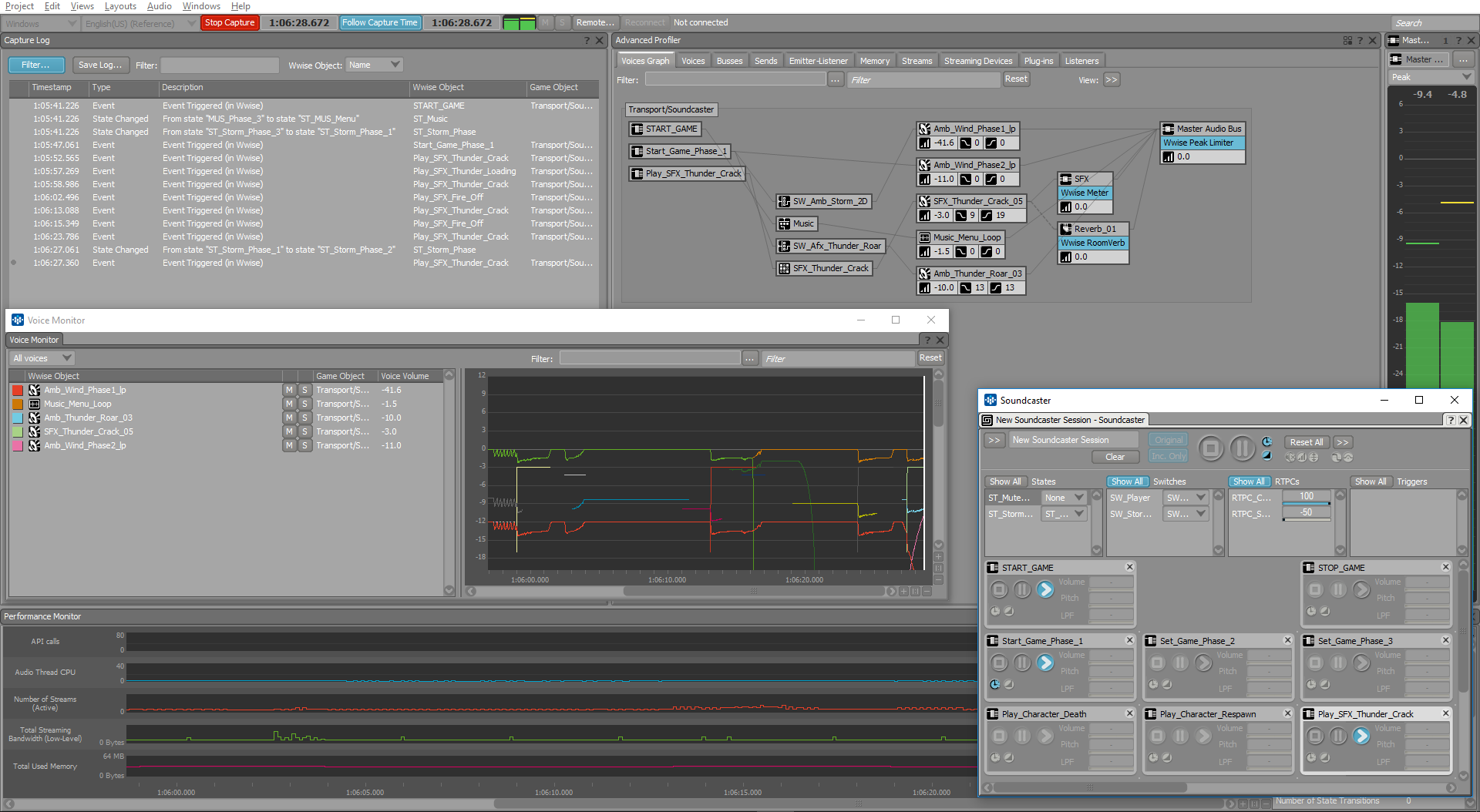The image size is (1480, 812).
Task: Expand the Soundcaster session selector arrows
Action: tap(994, 440)
